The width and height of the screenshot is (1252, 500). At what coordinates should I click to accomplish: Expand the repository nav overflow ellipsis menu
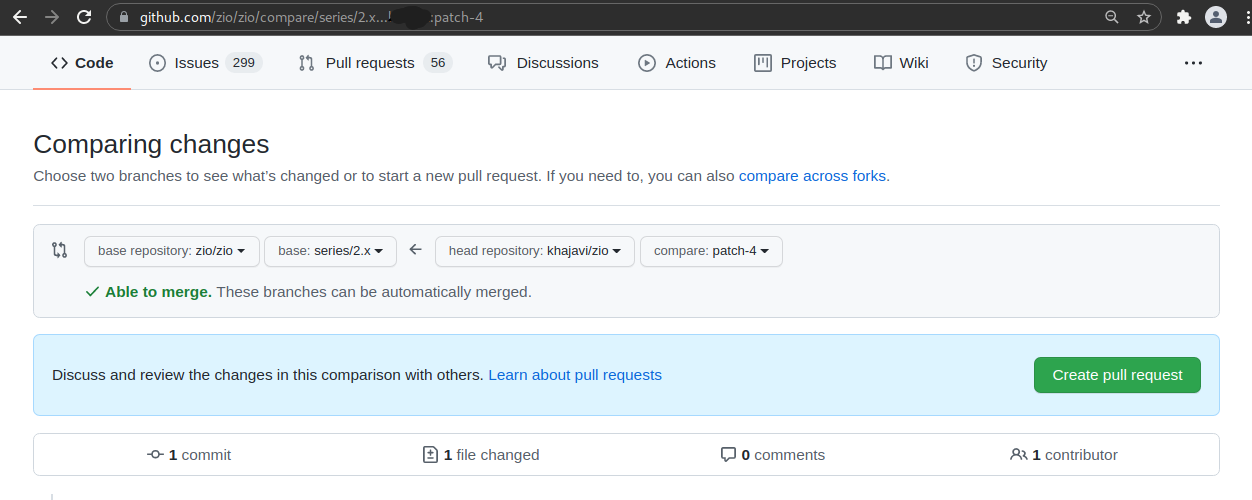pos(1193,63)
